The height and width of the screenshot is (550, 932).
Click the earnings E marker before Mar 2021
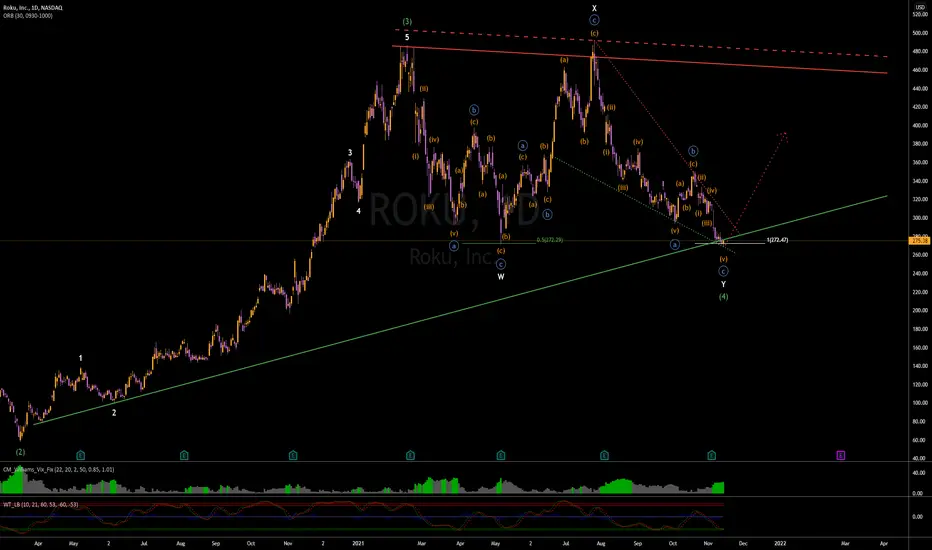pos(410,455)
